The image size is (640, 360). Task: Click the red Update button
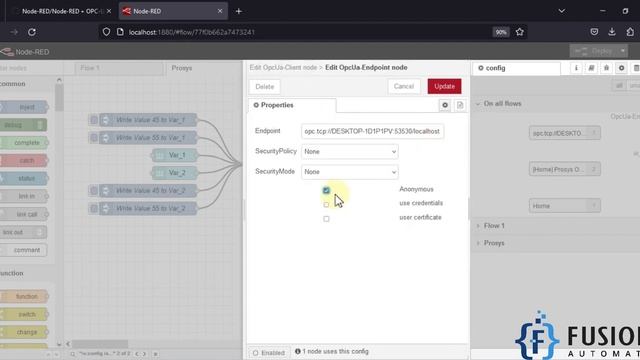444,86
